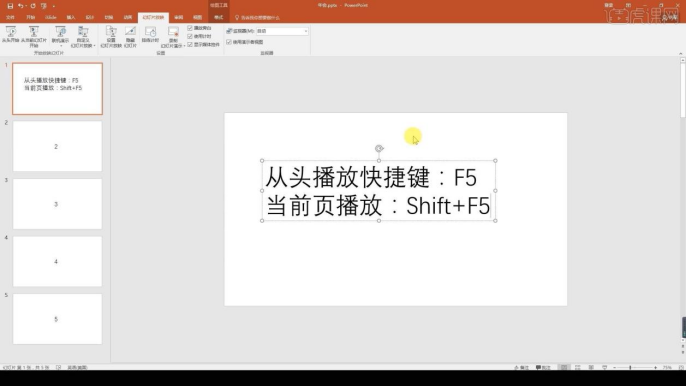The image size is (686, 386).
Task: Click Sign in (登录) in title bar
Action: click(x=609, y=5)
